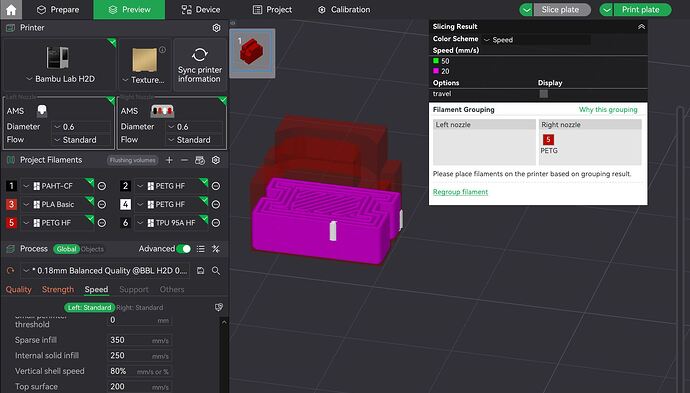Switch to Preview tab
The width and height of the screenshot is (690, 393).
point(129,10)
